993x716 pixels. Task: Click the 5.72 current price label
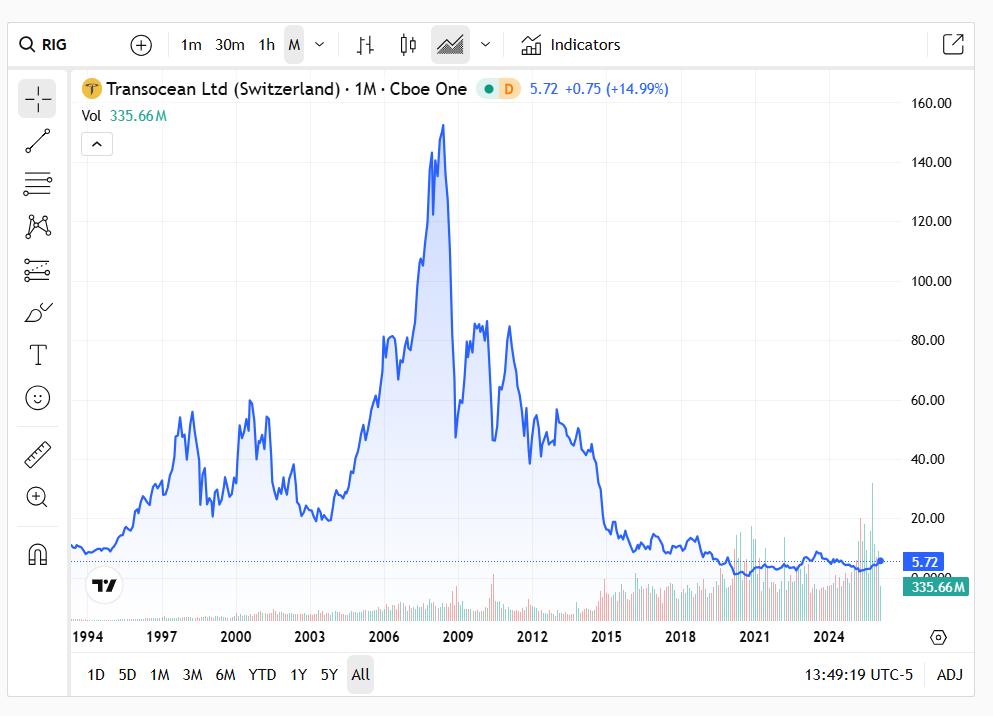pyautogui.click(x=924, y=562)
